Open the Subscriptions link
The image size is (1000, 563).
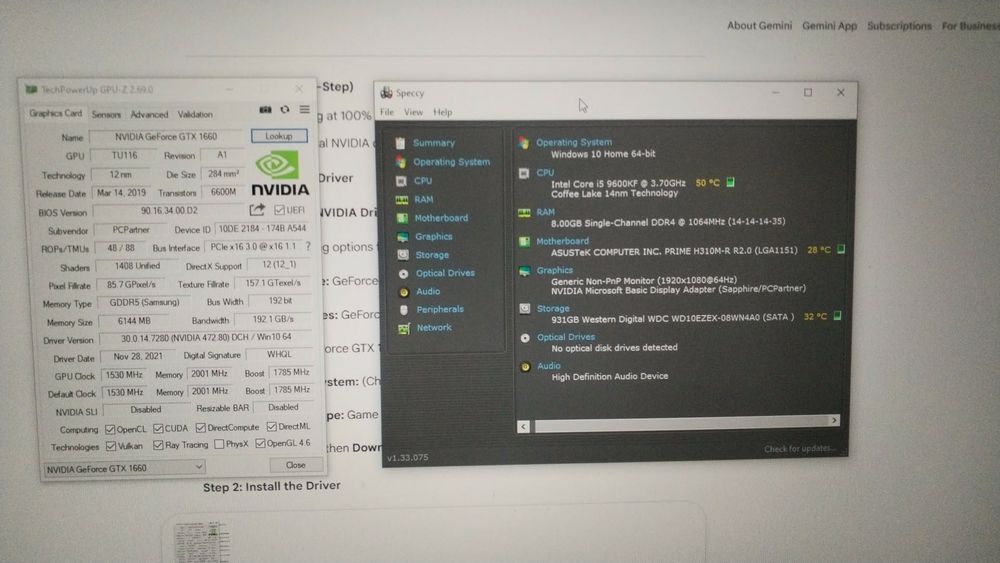pos(899,26)
